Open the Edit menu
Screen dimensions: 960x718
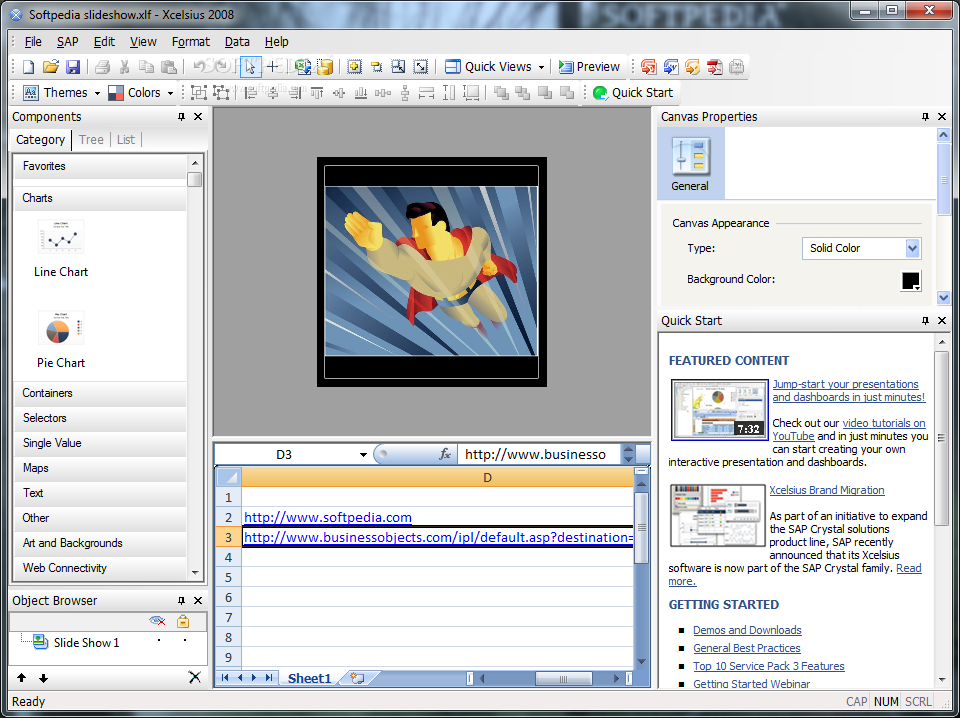click(104, 42)
